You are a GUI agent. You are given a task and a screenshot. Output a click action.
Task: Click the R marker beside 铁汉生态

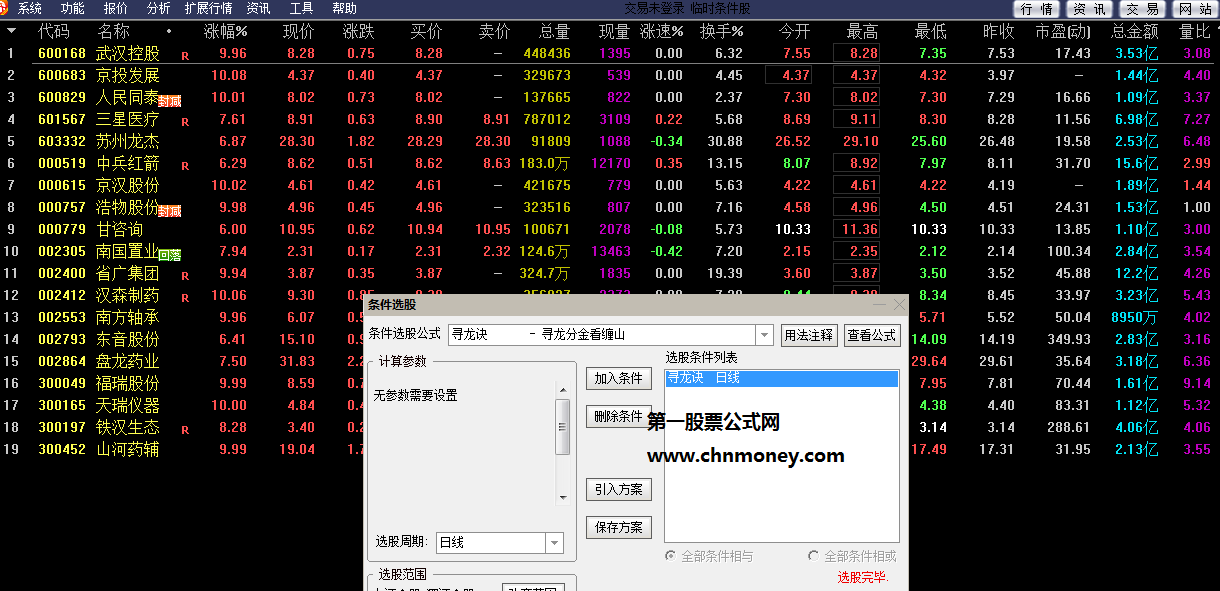[x=185, y=430]
